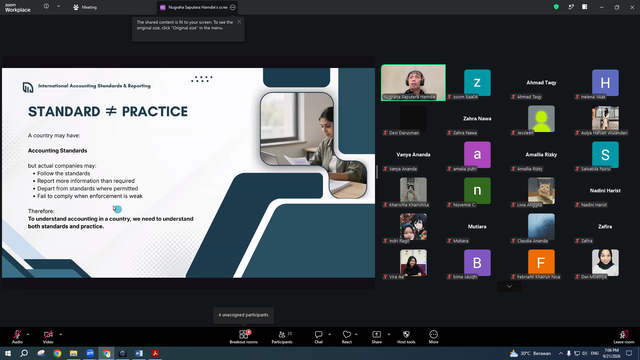This screenshot has height=360, width=640.
Task: Click the '4 unassigned participants' tooltip
Action: pyautogui.click(x=243, y=315)
